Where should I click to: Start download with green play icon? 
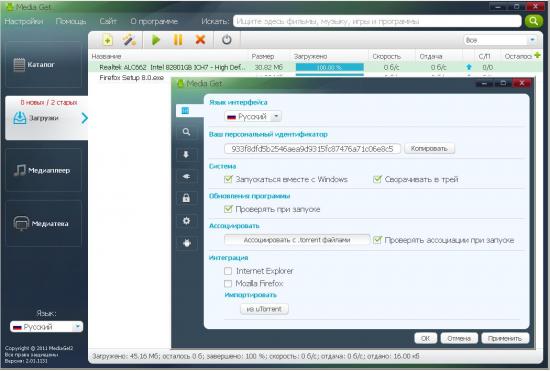click(x=156, y=40)
